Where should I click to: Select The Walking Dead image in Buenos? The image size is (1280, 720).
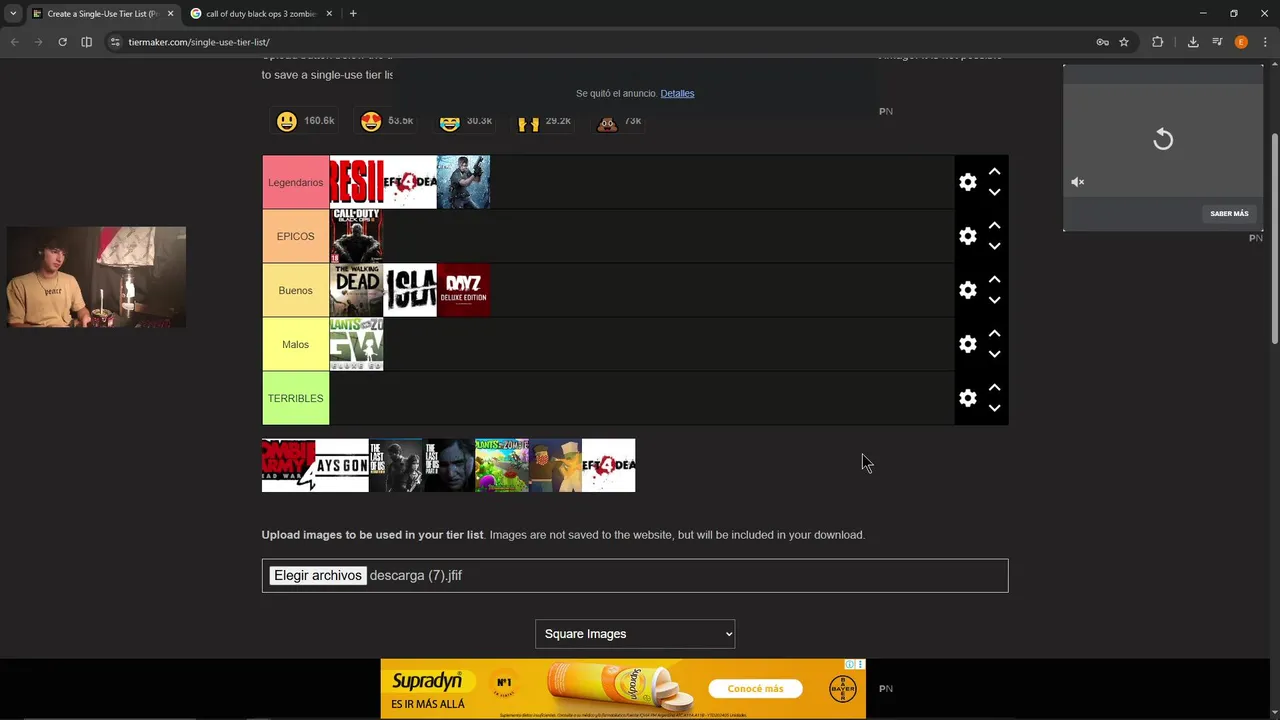pos(356,290)
